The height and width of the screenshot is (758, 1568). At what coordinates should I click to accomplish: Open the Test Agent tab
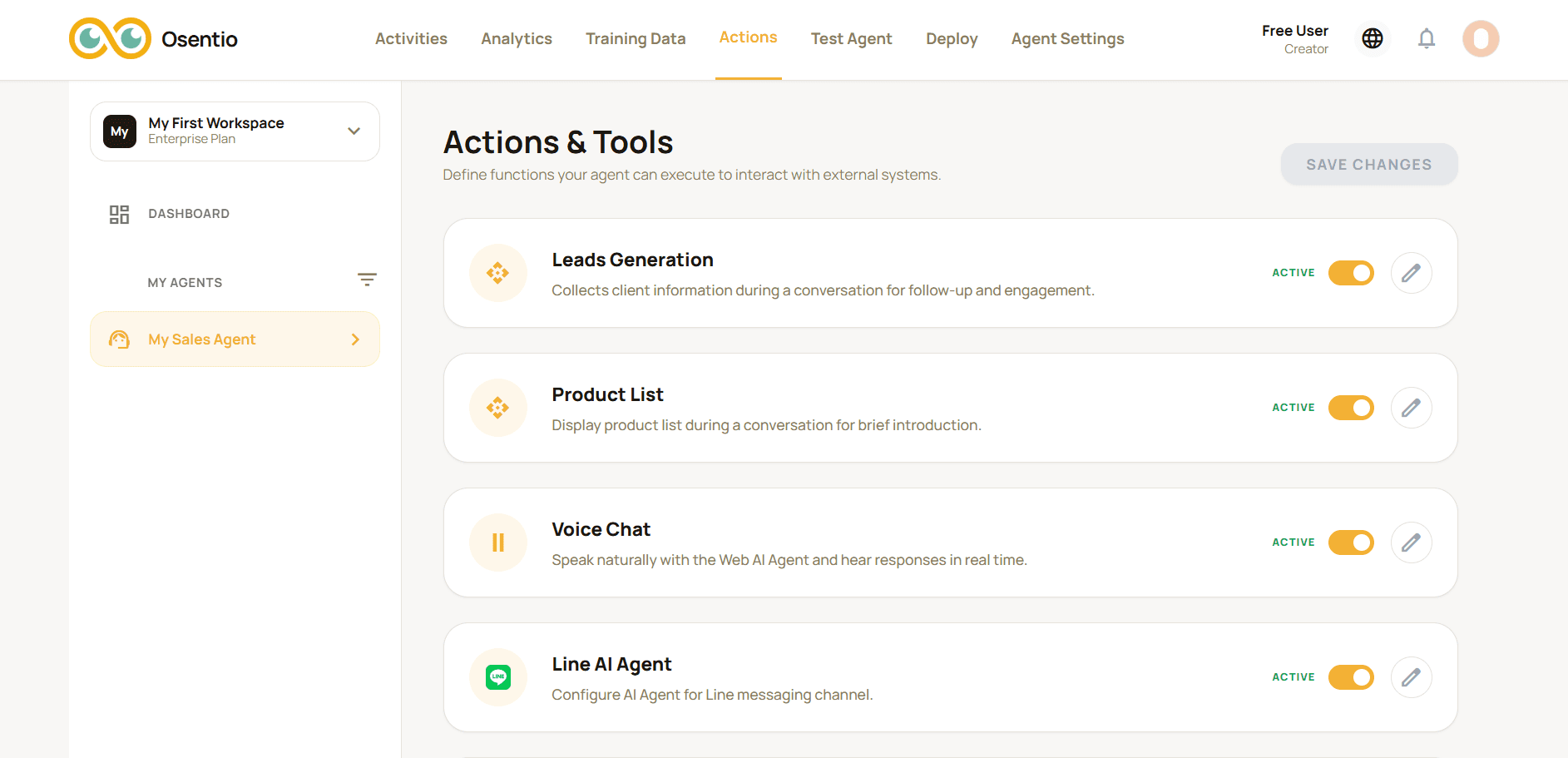click(852, 39)
